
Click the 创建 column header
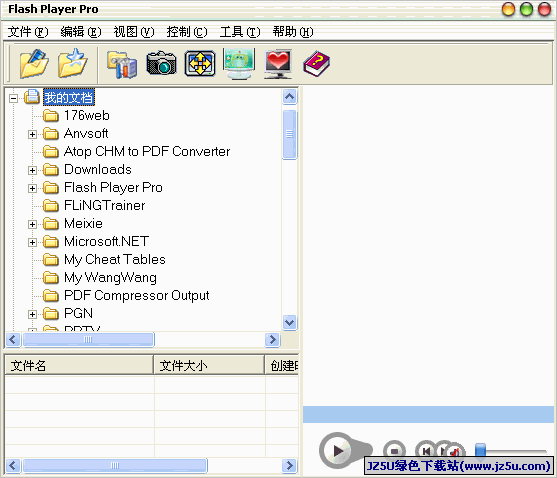tap(282, 365)
